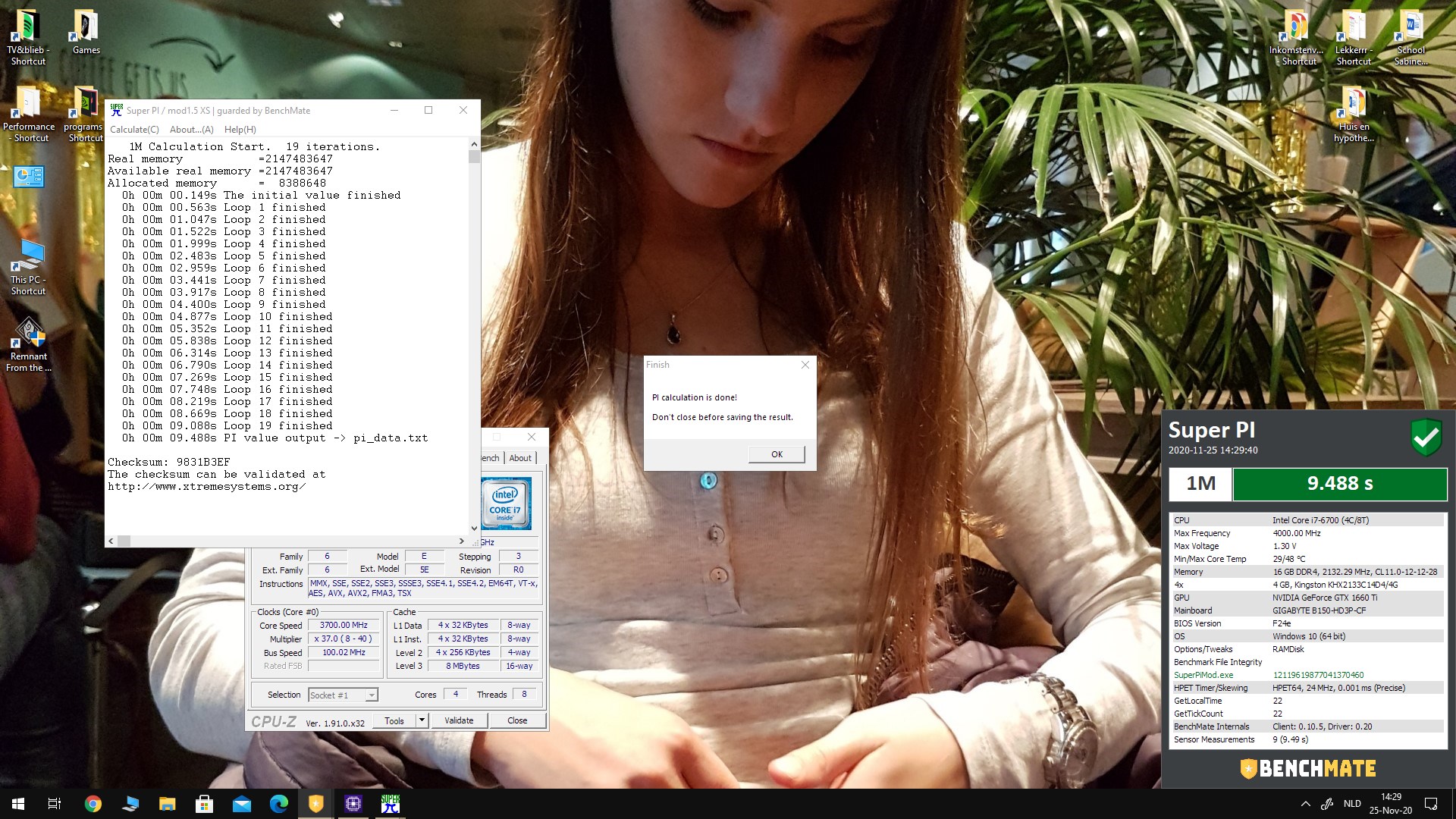Open the About...(A) menu in Super PI
This screenshot has height=819, width=1456.
[x=191, y=130]
